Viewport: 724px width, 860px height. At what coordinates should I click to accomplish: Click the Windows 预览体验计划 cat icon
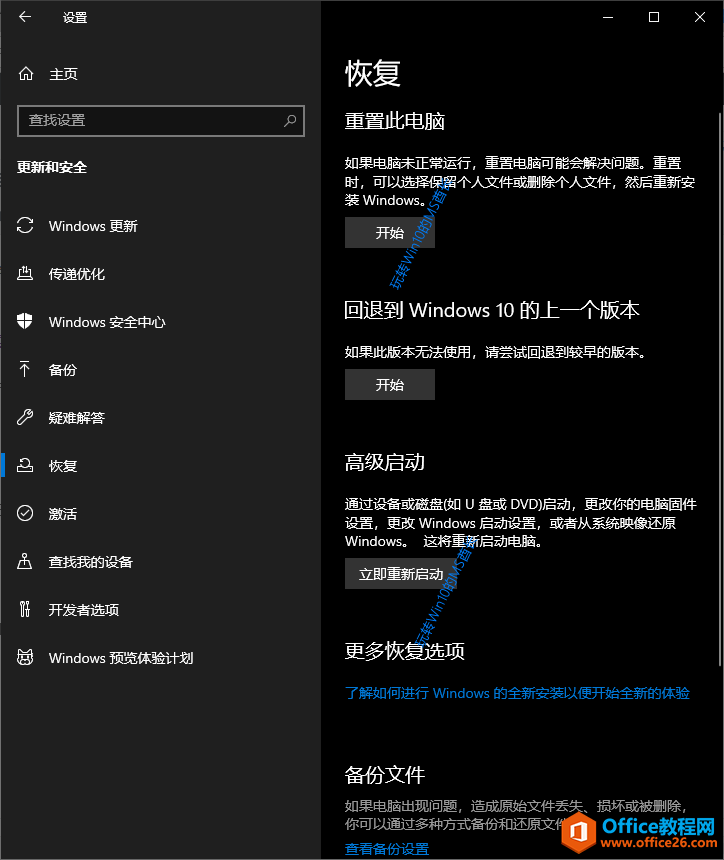pos(25,657)
